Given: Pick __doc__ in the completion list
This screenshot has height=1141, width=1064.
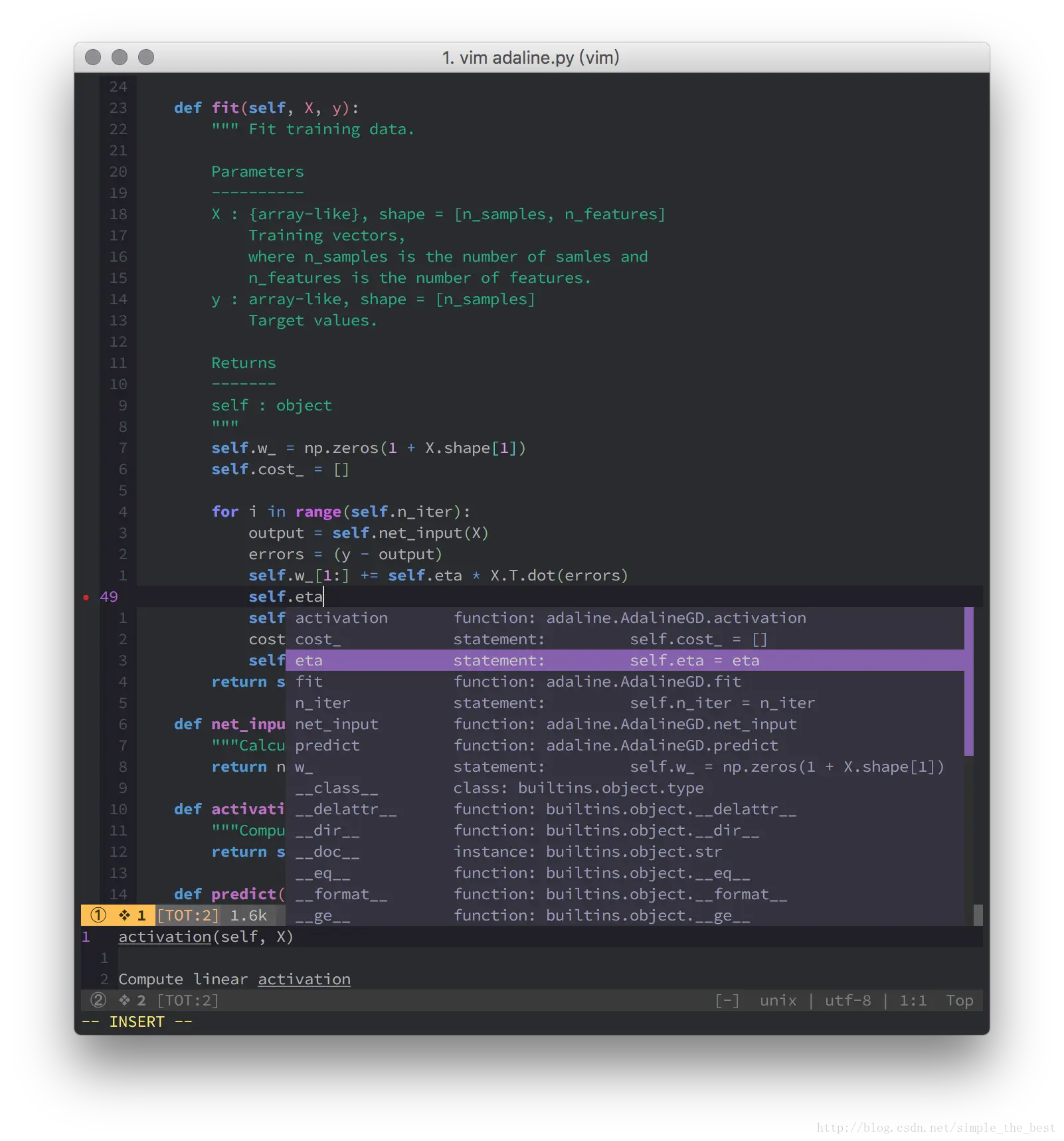Looking at the screenshot, I should pos(624,851).
